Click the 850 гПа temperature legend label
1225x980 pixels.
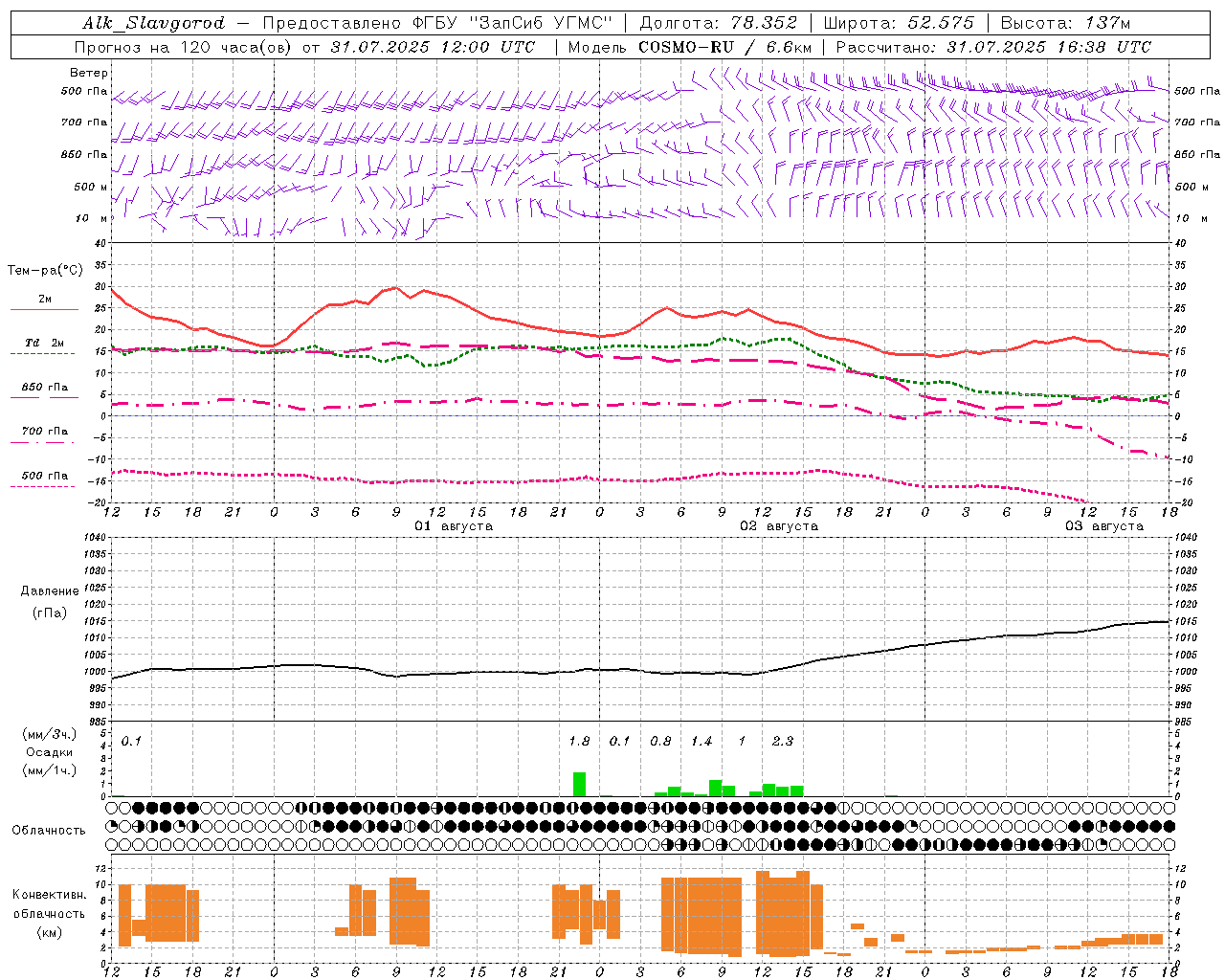[45, 388]
